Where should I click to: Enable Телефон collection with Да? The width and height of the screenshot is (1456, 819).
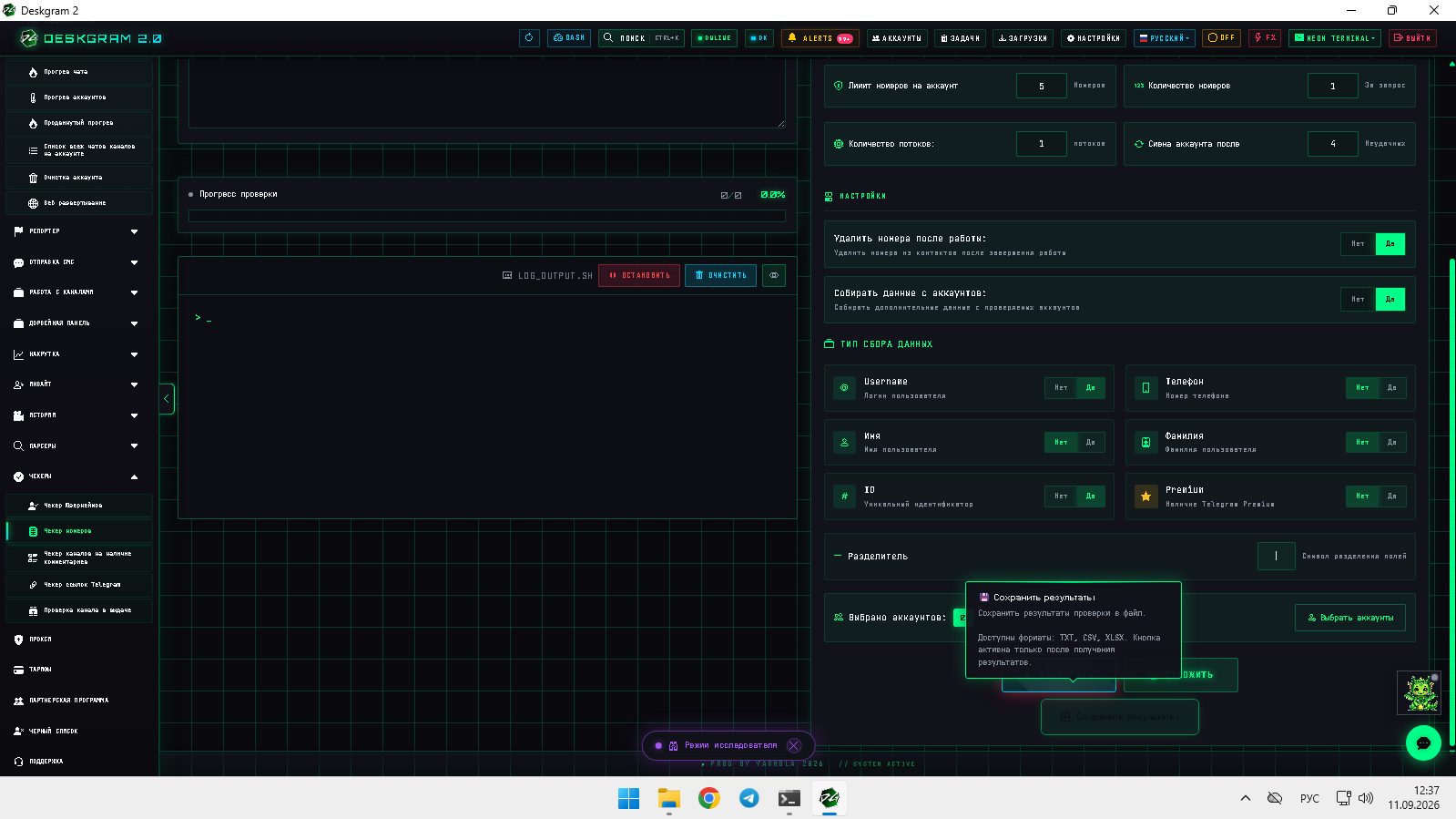pos(1391,388)
